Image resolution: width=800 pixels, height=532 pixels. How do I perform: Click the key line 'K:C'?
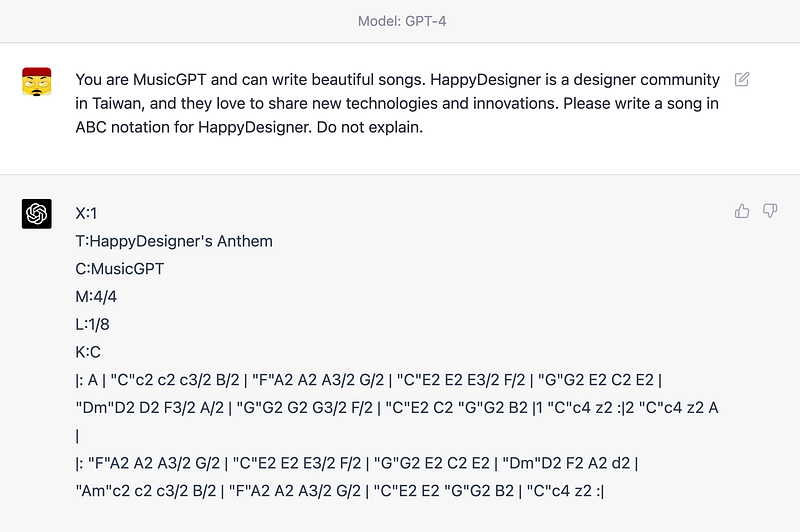point(88,352)
